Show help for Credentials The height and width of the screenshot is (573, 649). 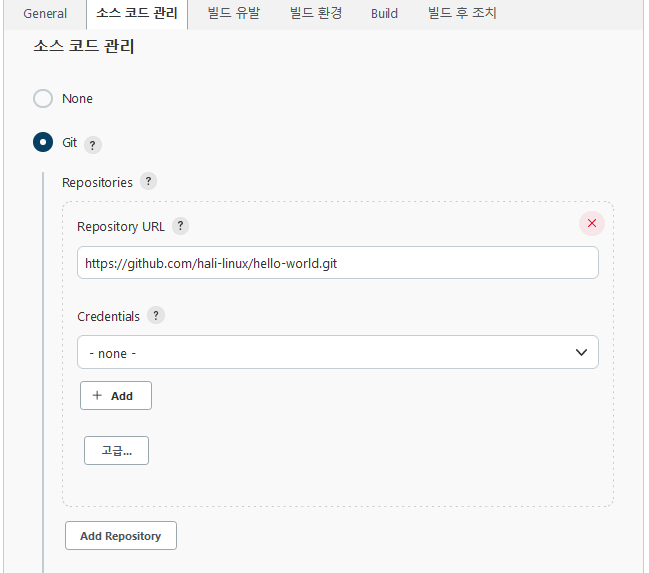156,315
